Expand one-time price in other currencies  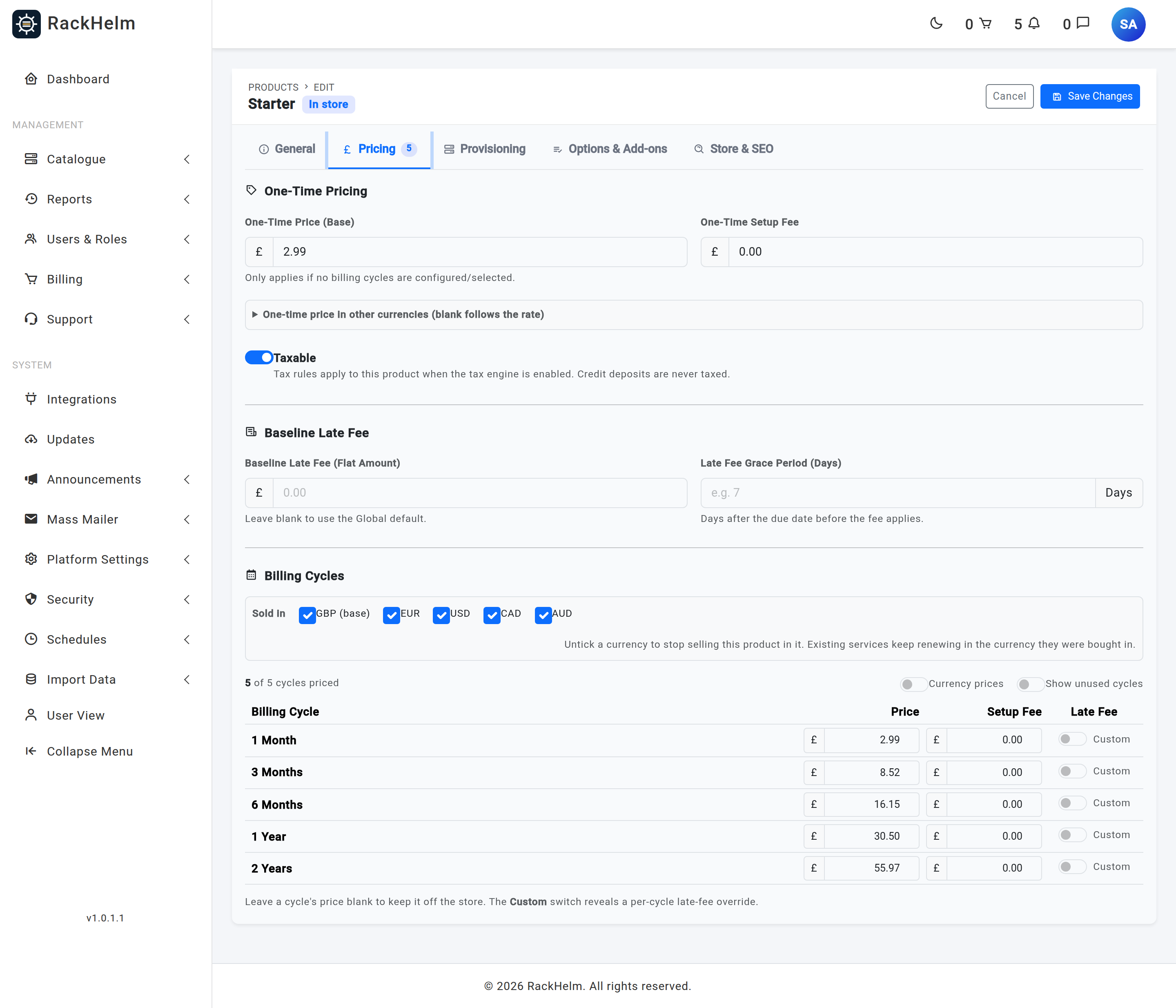[x=694, y=314]
